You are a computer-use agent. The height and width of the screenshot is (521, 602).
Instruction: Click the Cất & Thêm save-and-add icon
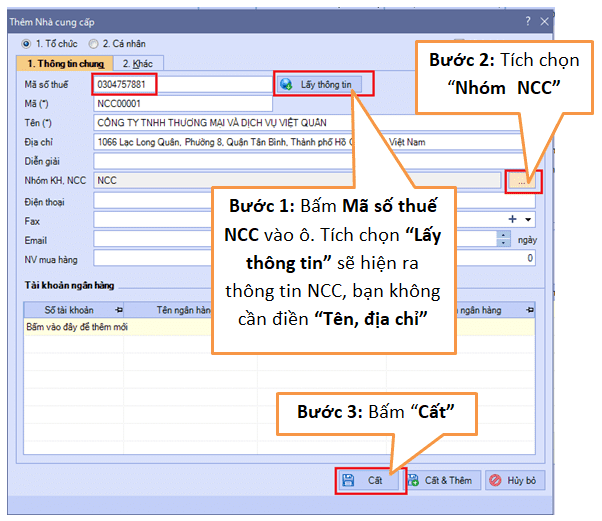414,480
